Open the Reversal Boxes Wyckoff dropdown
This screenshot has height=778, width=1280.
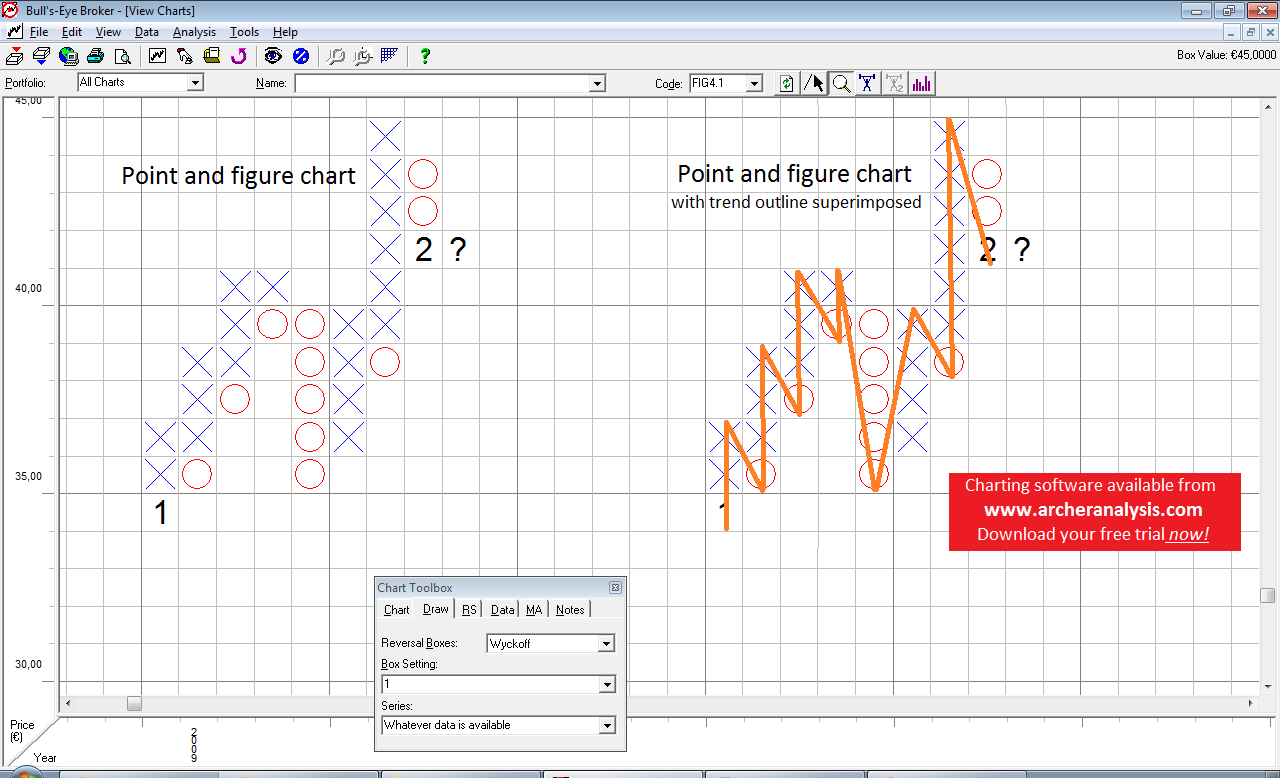pos(606,644)
